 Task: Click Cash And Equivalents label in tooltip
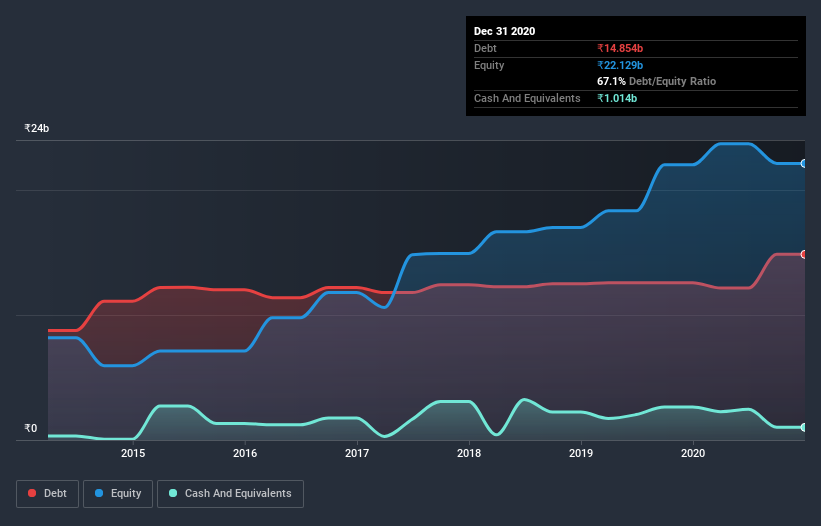pyautogui.click(x=527, y=98)
